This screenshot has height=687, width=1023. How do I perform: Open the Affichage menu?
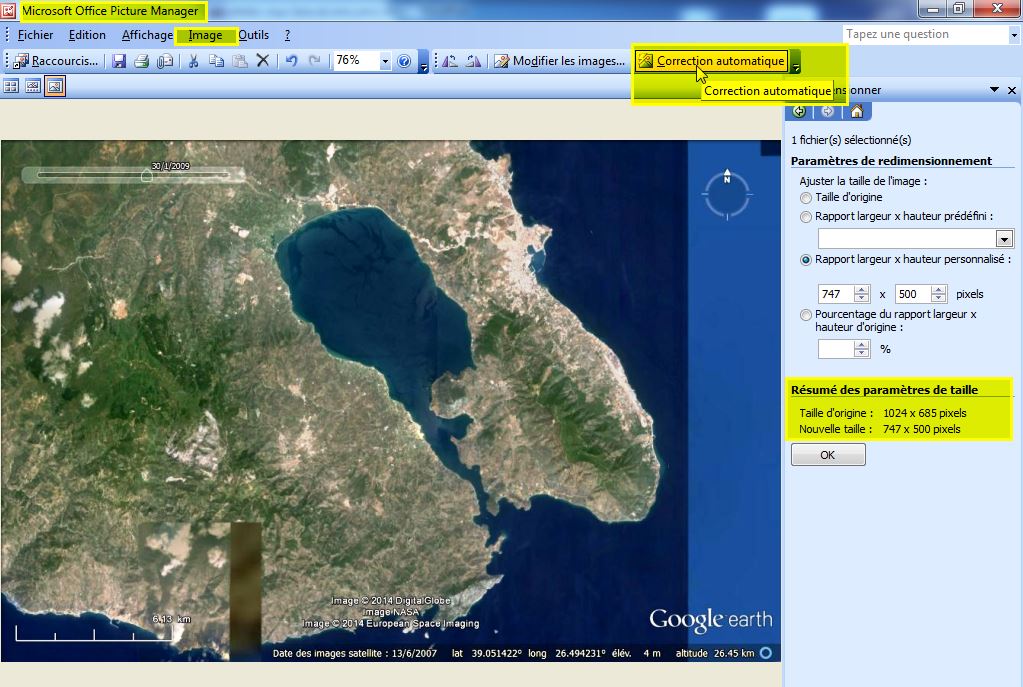click(147, 35)
